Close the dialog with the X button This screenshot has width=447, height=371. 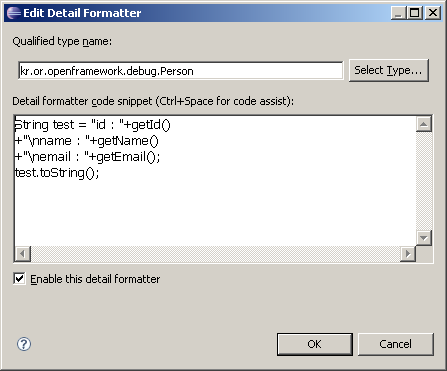[x=433, y=13]
